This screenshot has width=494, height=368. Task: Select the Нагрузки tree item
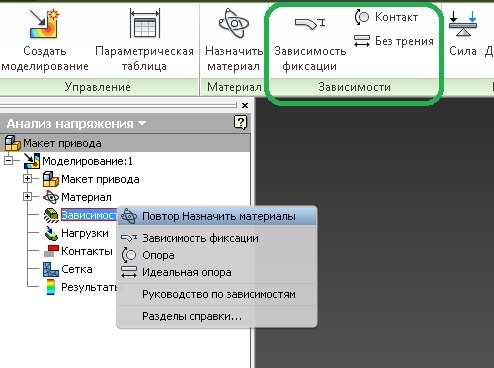[85, 233]
